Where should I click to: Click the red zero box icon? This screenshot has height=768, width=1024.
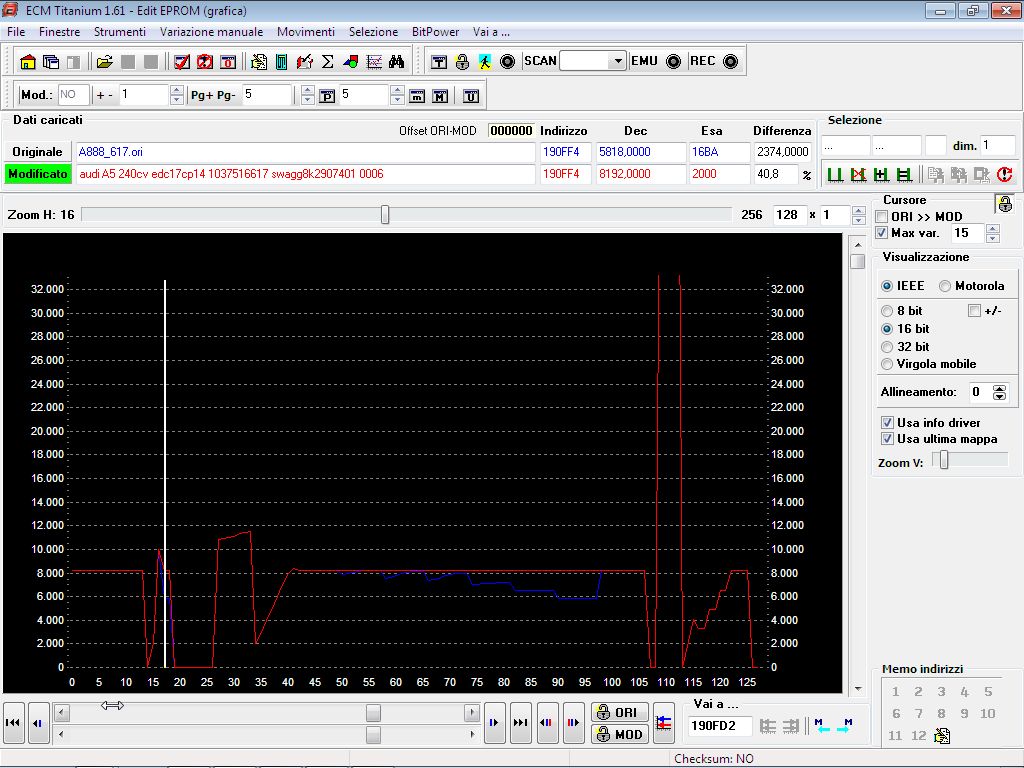coord(228,62)
